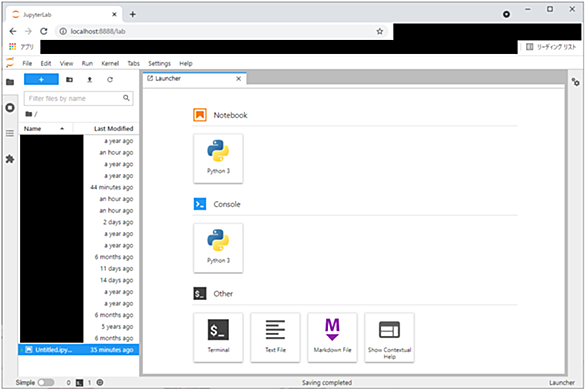The image size is (586, 390).
Task: Click the Other section icon
Action: (200, 294)
